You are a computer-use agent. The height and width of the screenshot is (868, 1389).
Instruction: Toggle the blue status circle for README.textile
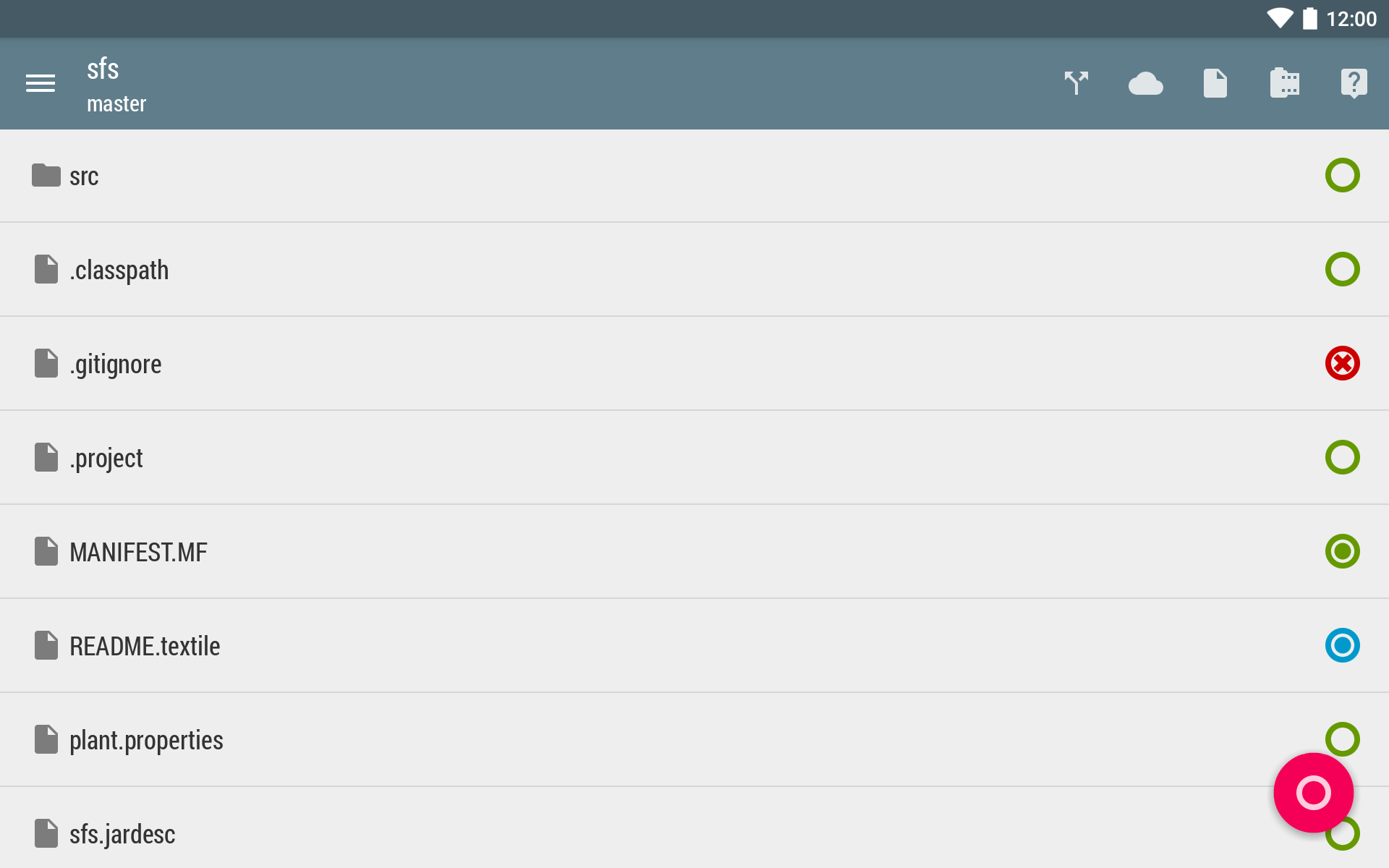pyautogui.click(x=1342, y=645)
